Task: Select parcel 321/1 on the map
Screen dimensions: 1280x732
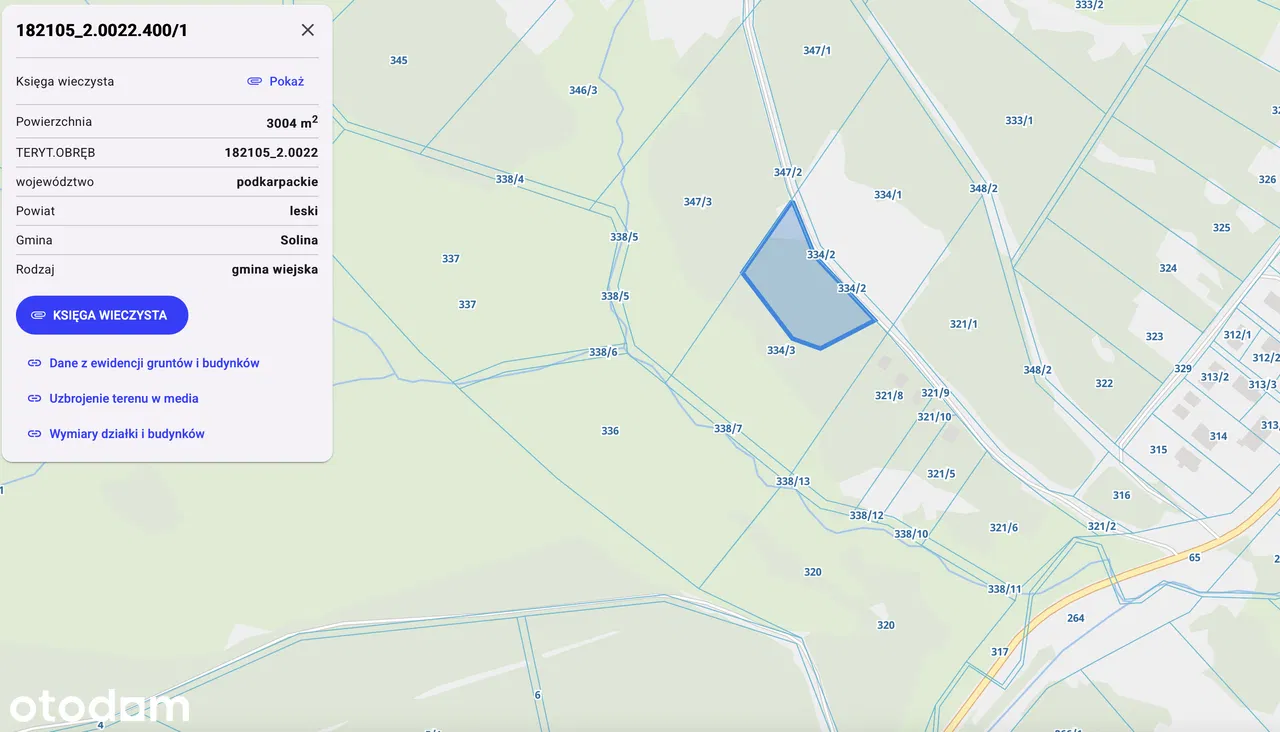Action: coord(963,324)
